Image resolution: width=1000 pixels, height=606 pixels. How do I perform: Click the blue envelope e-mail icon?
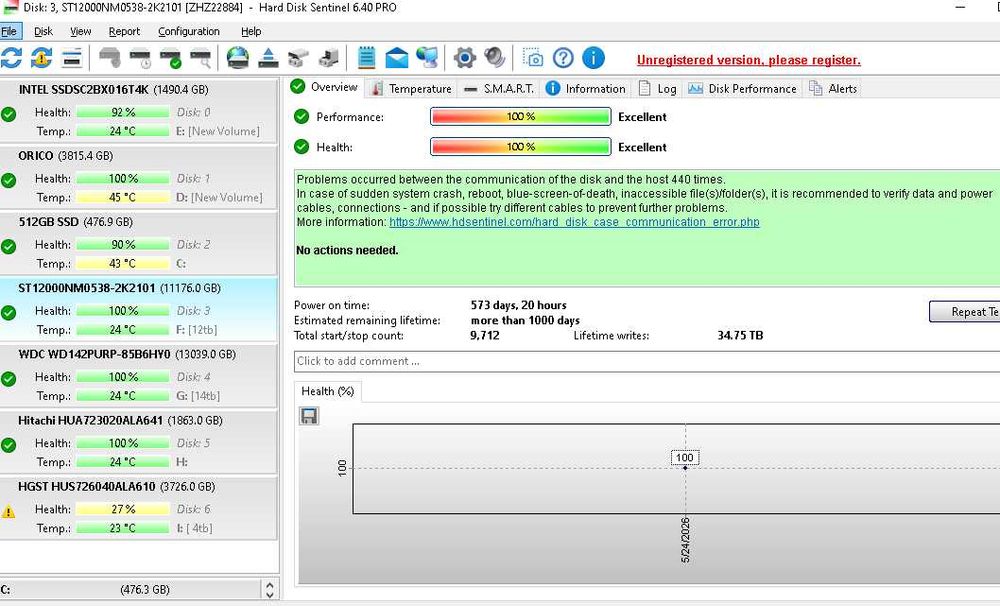[397, 58]
